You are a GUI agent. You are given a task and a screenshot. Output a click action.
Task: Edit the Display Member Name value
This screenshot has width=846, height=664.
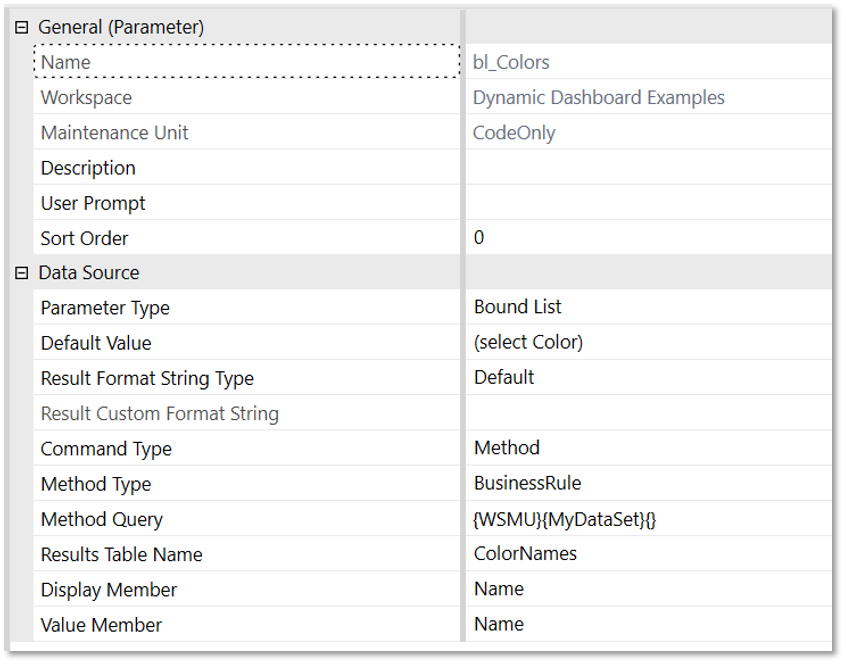pyautogui.click(x=650, y=589)
